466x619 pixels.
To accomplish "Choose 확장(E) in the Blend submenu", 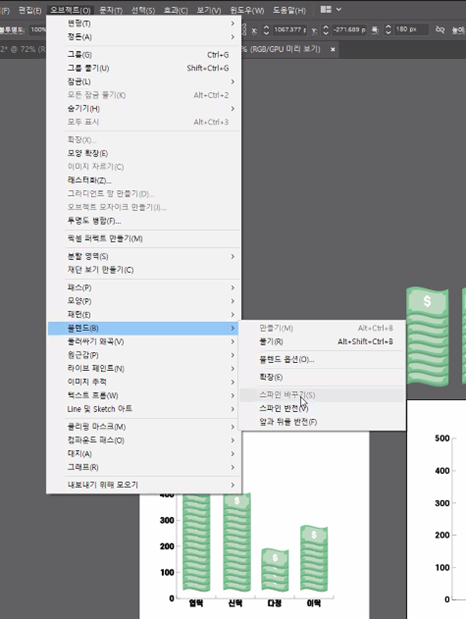I will (x=322, y=377).
